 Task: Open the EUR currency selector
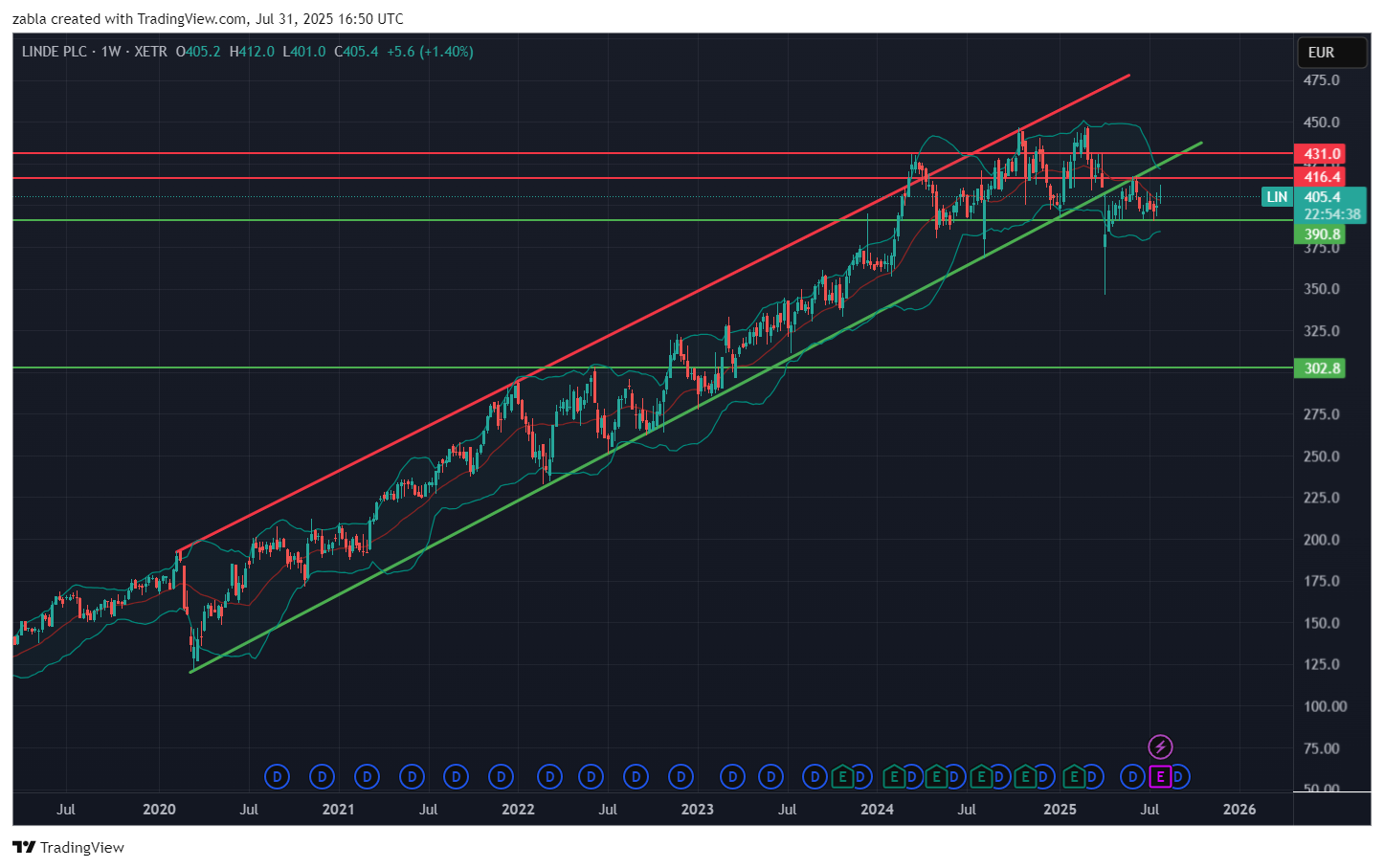point(1331,53)
